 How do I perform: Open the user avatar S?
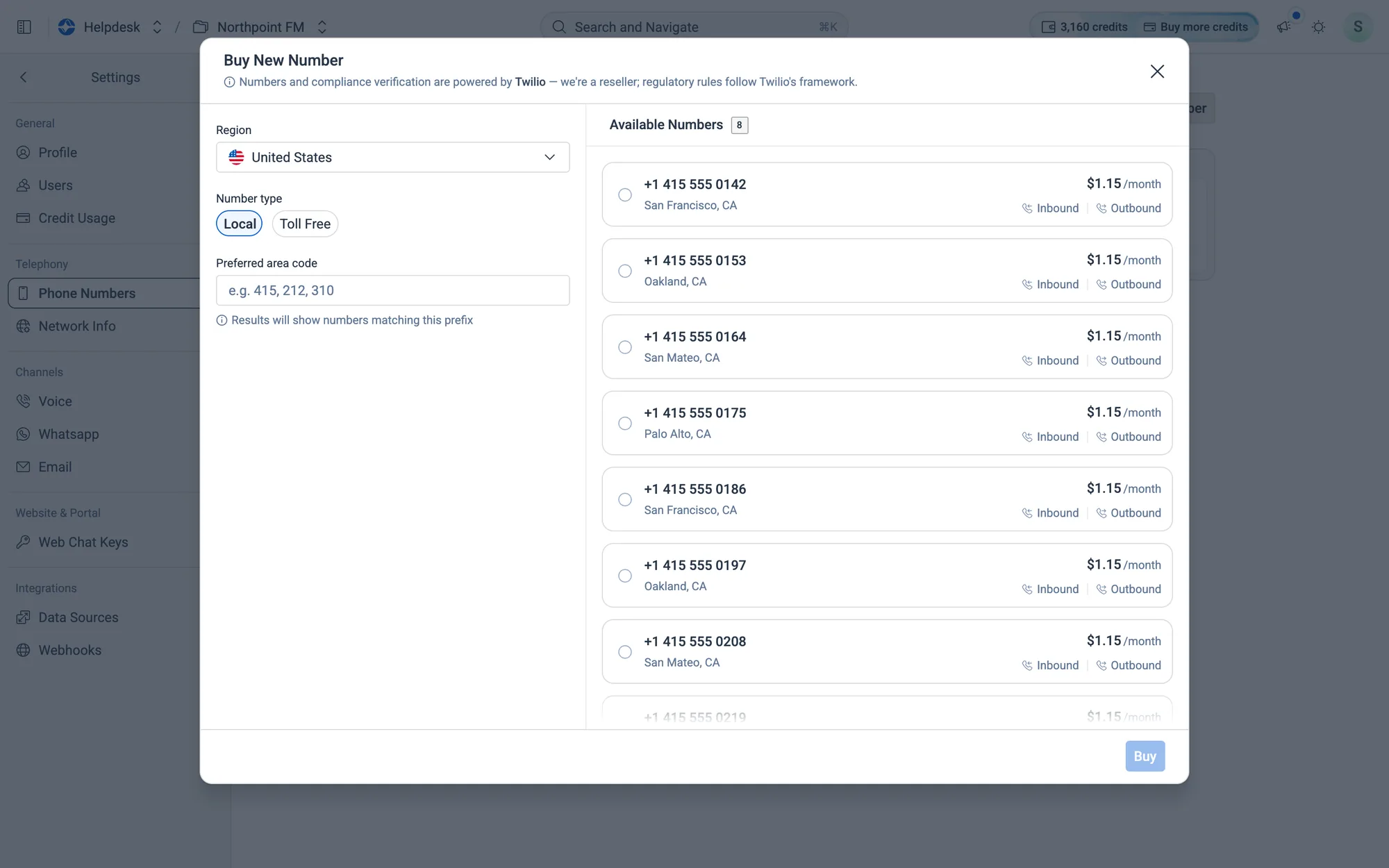(x=1358, y=27)
